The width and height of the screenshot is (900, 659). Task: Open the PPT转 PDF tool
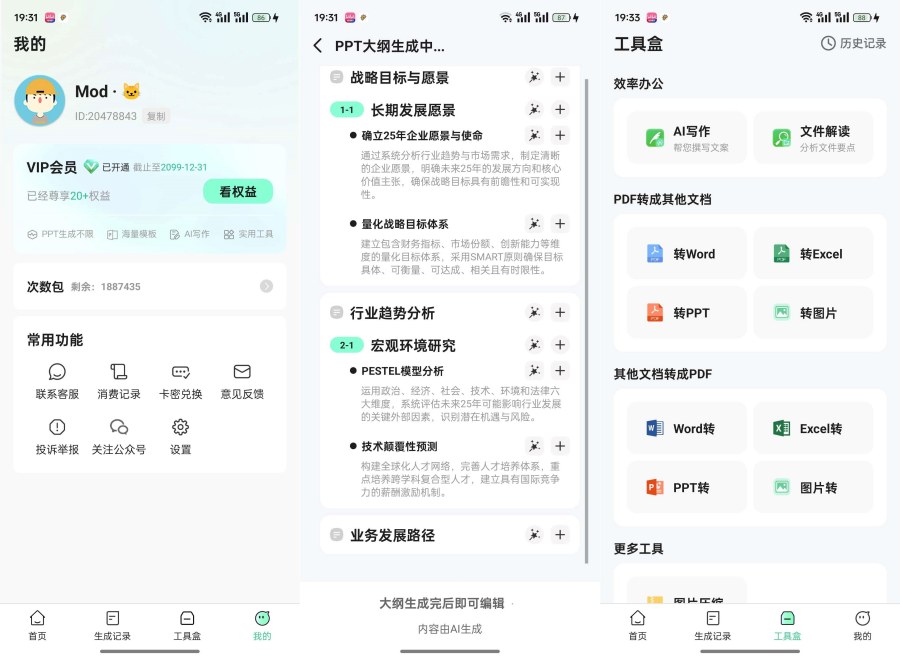[686, 487]
